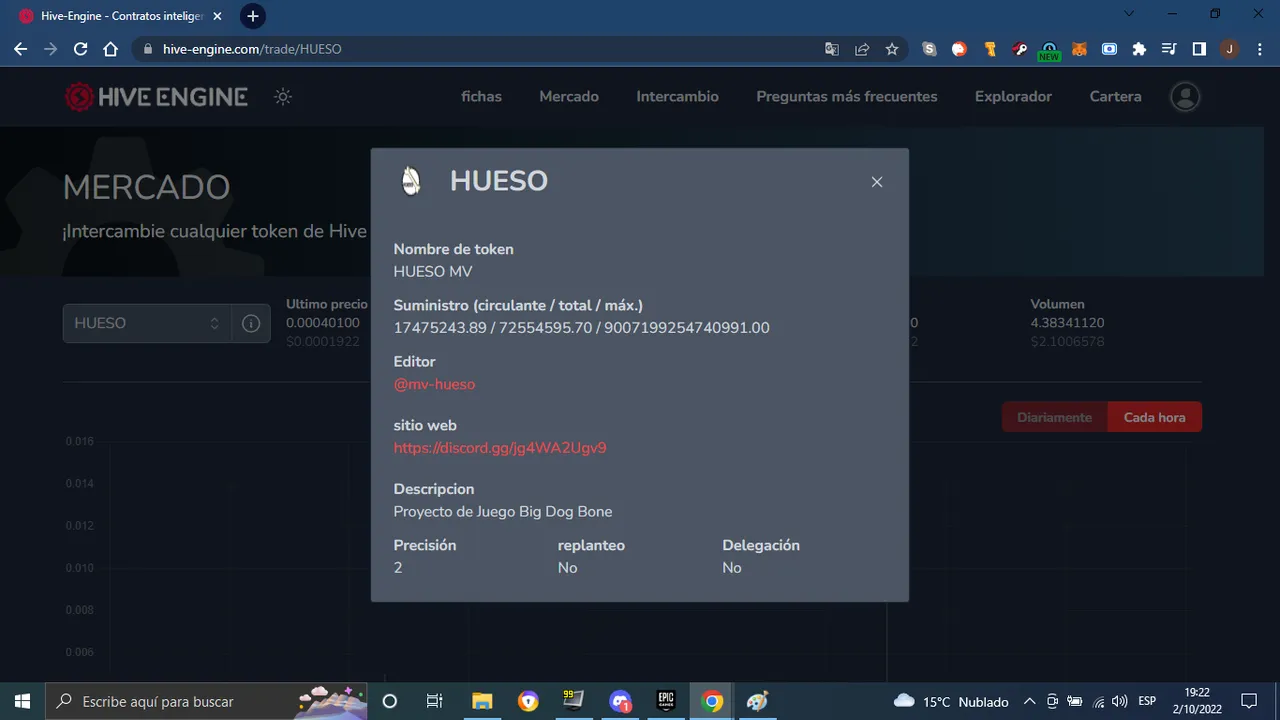Click the Windows taskbar search box
Screen dimensions: 1280x720
(x=207, y=701)
